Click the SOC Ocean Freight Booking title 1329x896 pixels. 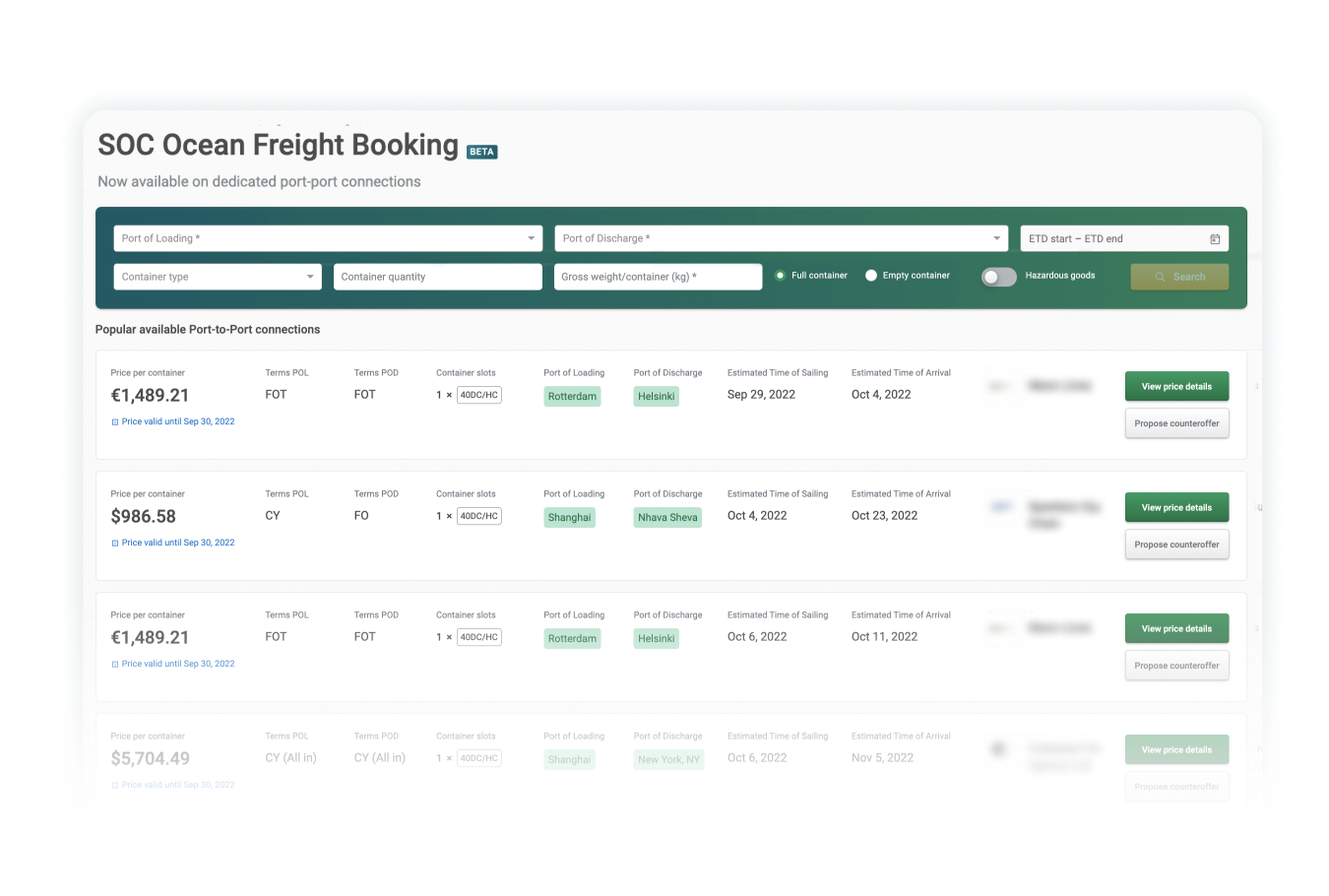[279, 145]
